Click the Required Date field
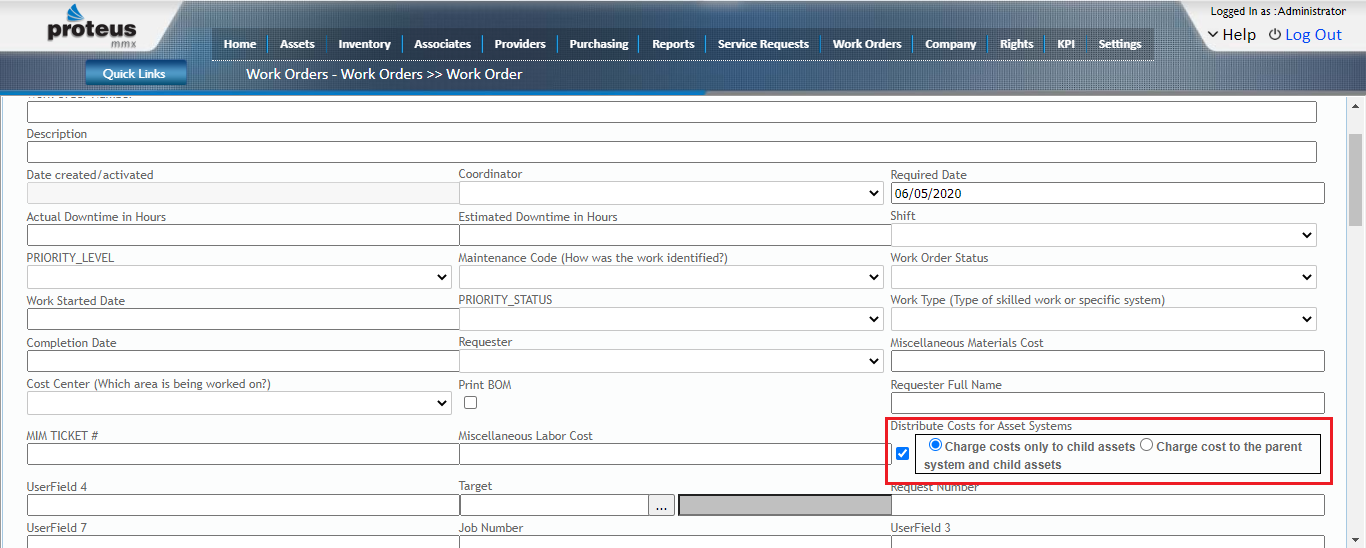 (1108, 193)
